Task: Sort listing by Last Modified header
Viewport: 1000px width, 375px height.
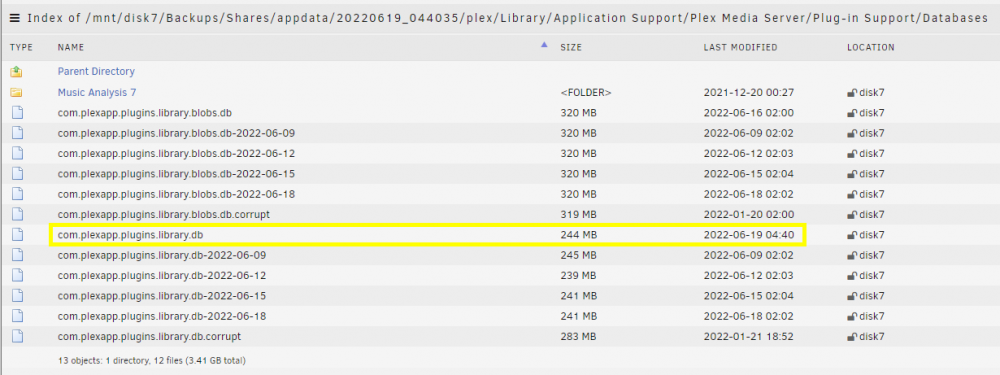Action: click(740, 48)
